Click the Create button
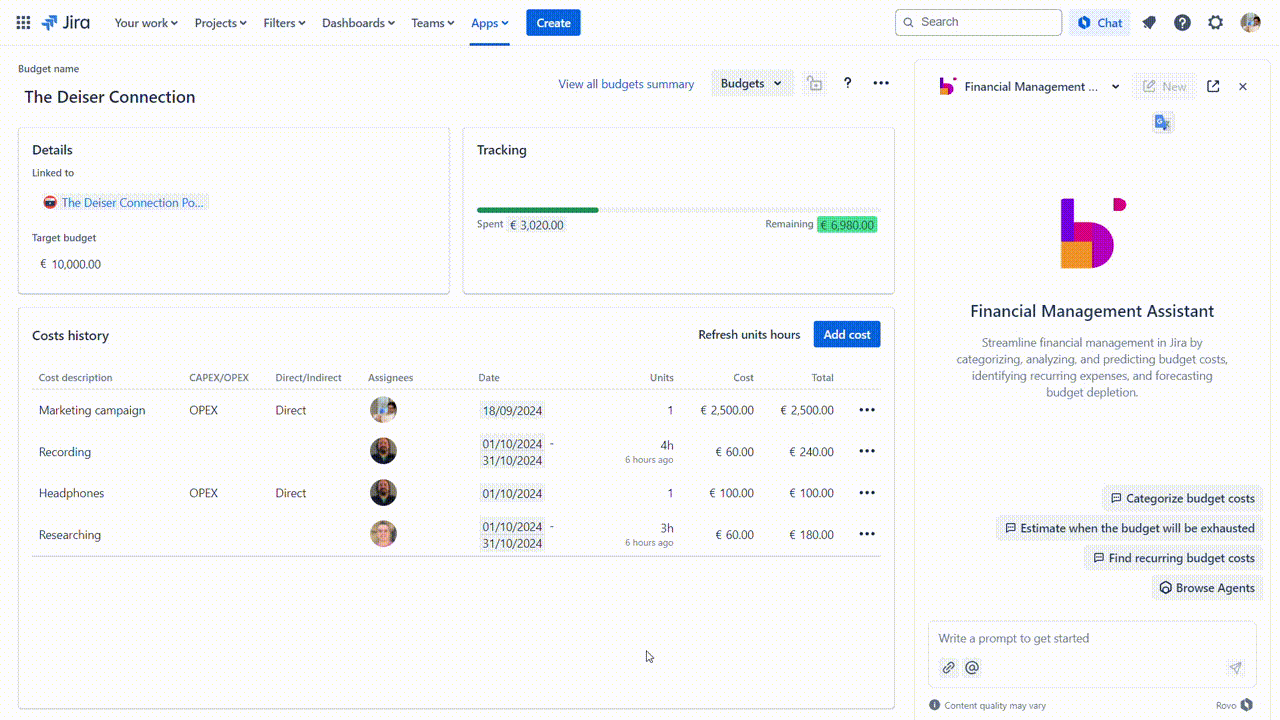 tap(553, 22)
